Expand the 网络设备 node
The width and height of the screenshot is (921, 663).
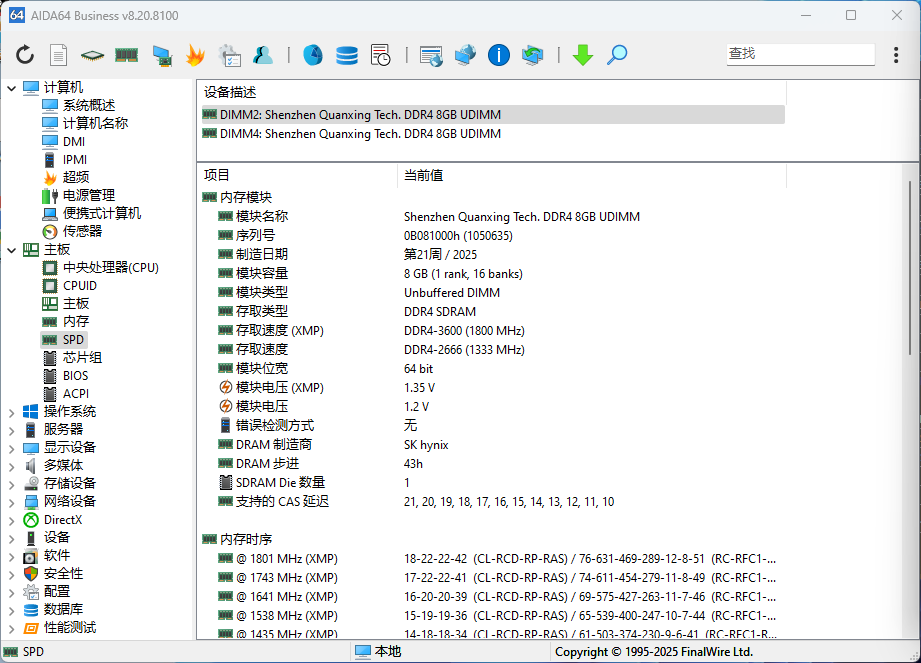12,502
